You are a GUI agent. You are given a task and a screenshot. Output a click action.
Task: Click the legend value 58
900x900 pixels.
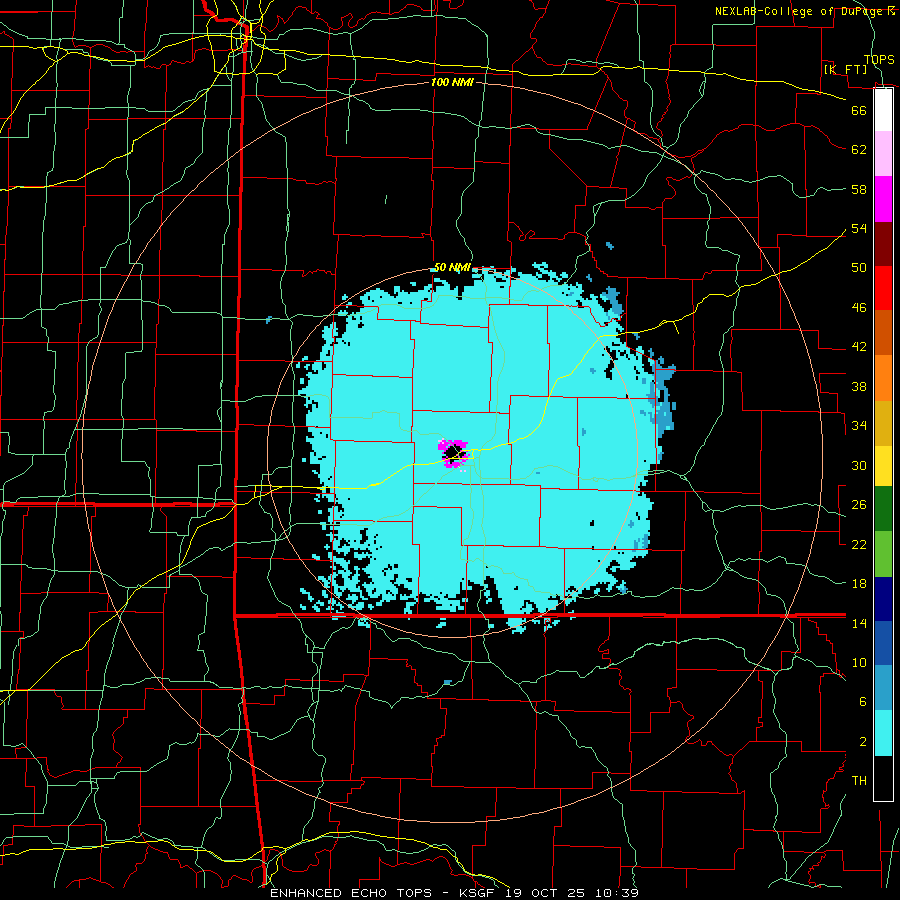859,189
